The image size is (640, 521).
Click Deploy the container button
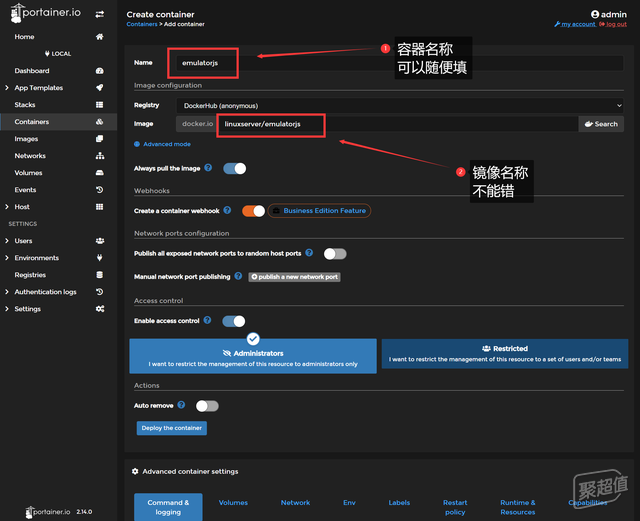tap(172, 428)
